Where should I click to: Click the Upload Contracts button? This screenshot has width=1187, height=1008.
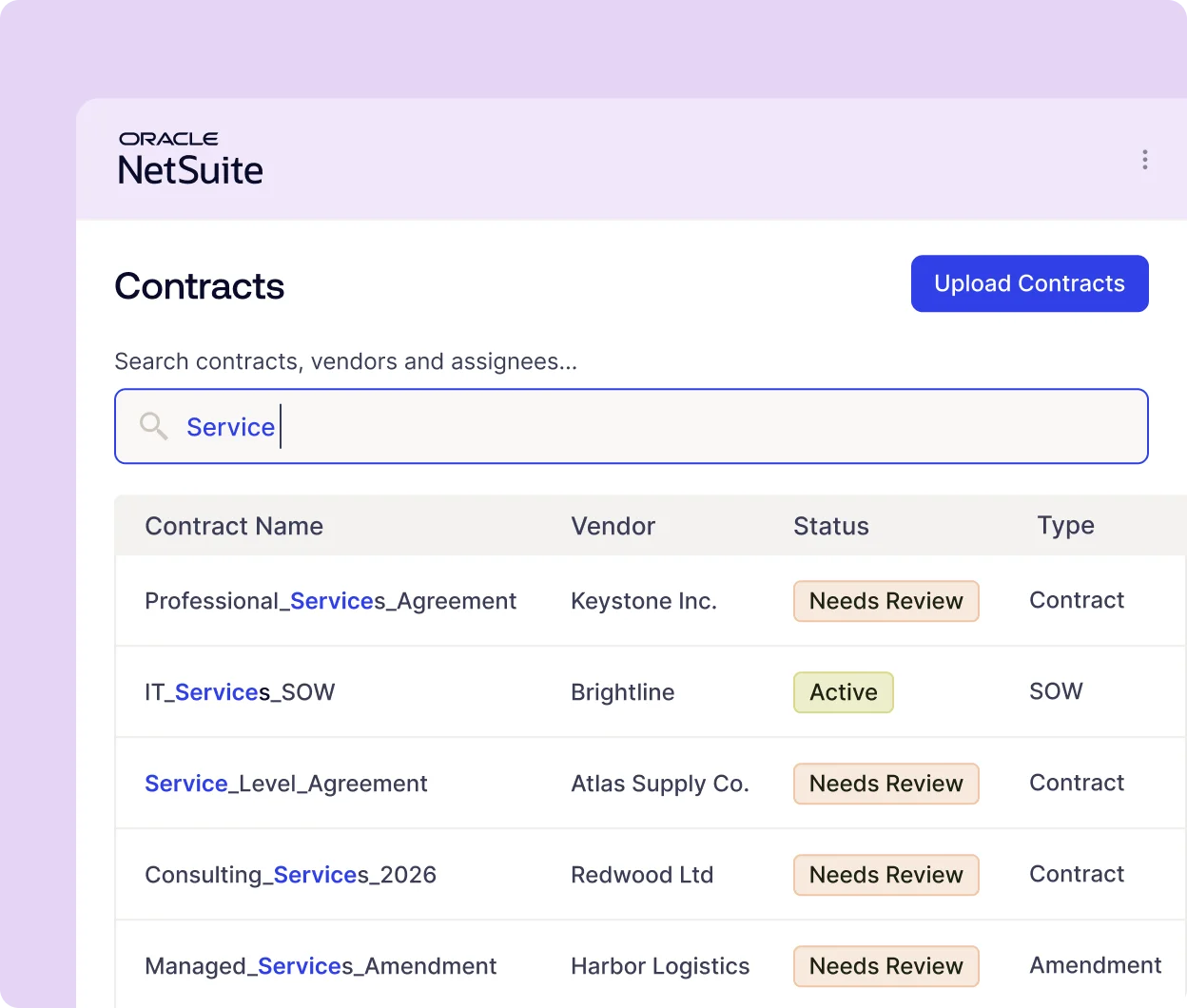[1029, 283]
